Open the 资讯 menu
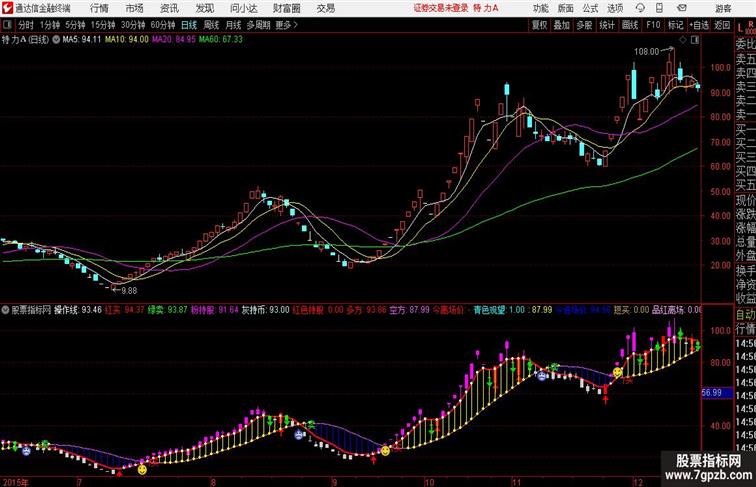This screenshot has height=487, width=756. tap(169, 8)
